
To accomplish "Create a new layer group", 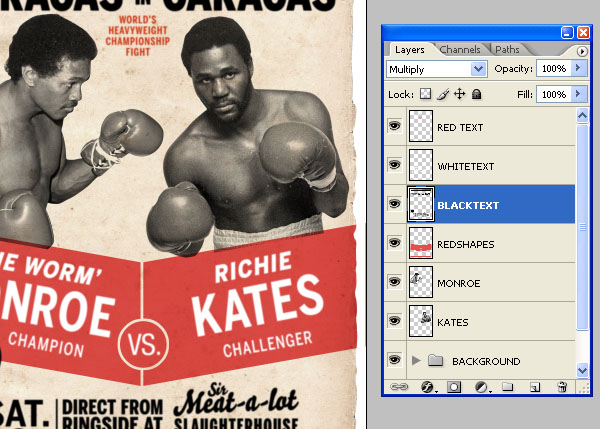I will tap(507, 386).
